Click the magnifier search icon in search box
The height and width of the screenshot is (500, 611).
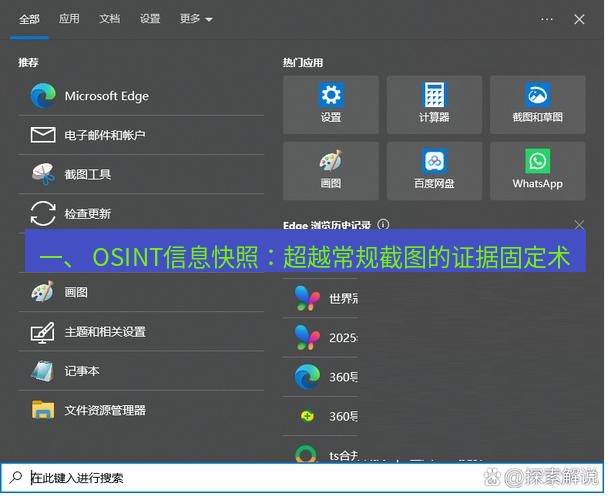(x=16, y=477)
